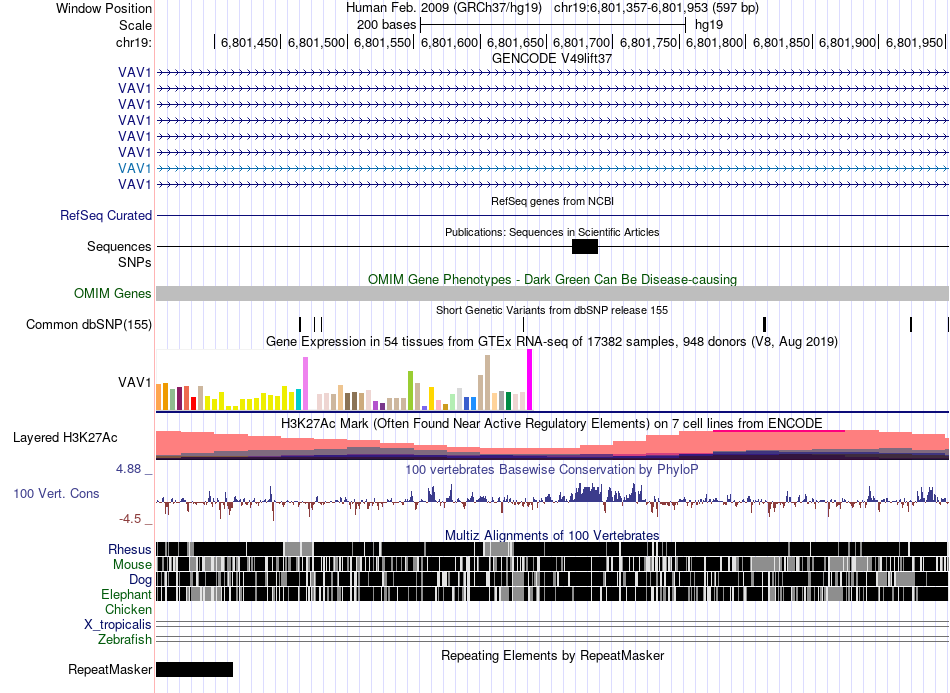Click the Rhesus alignment label
This screenshot has height=693, width=950.
point(130,549)
